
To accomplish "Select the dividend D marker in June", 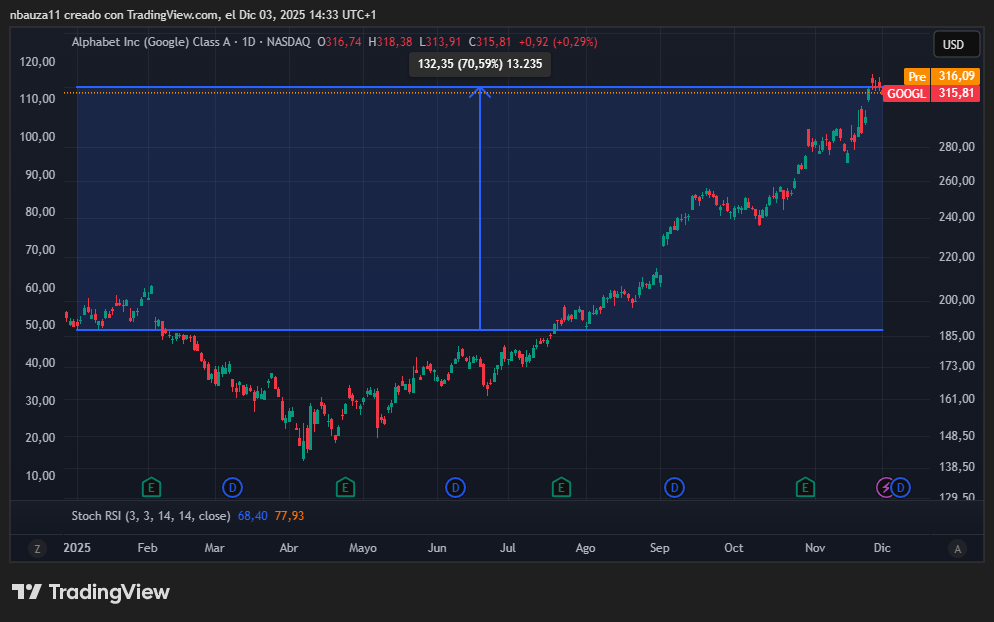I will click(x=455, y=487).
